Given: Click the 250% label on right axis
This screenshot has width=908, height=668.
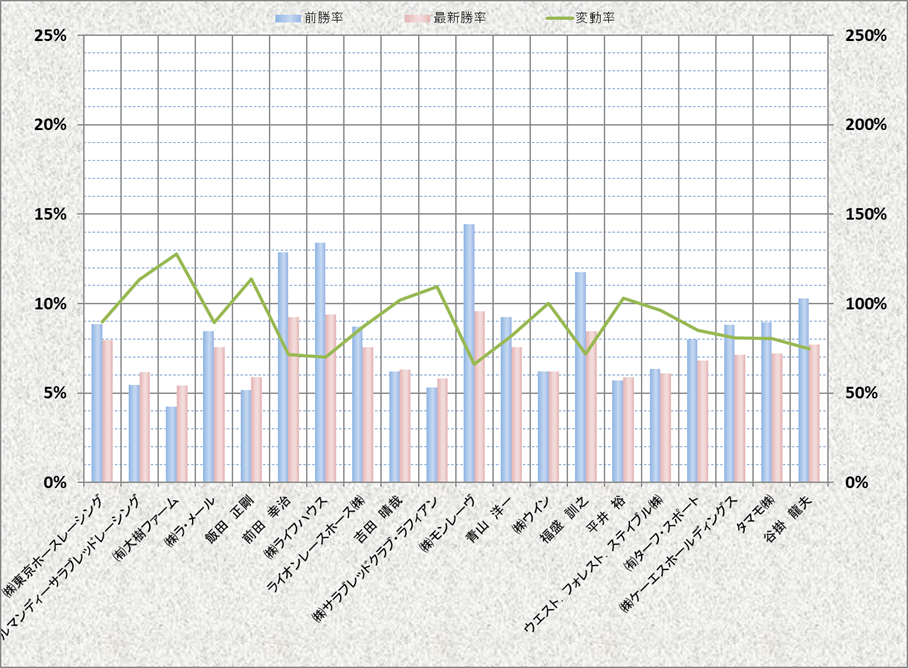Looking at the screenshot, I should (x=866, y=35).
